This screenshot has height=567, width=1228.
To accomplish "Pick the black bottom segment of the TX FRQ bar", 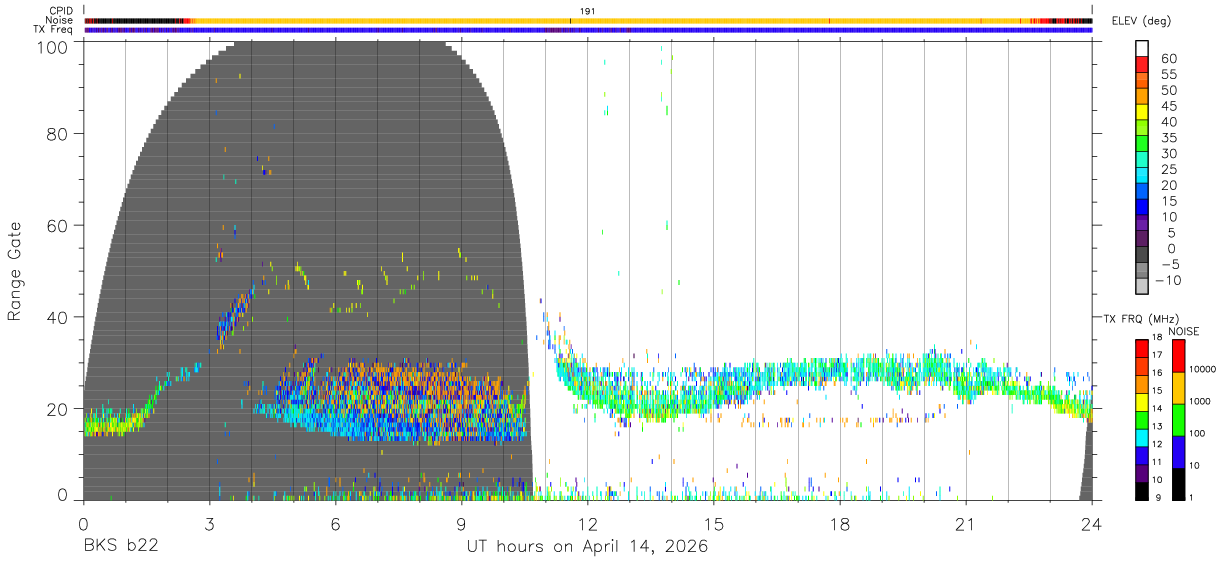I will [1142, 491].
